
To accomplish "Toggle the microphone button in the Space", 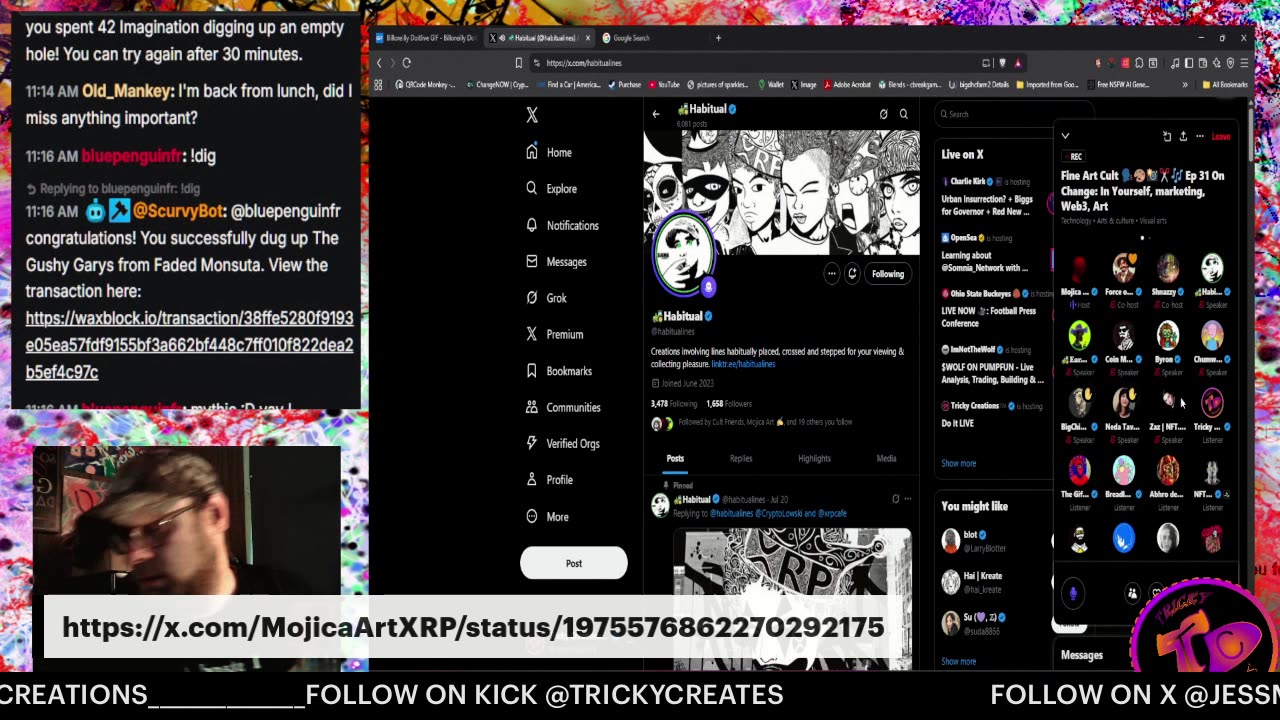I will tap(1073, 593).
